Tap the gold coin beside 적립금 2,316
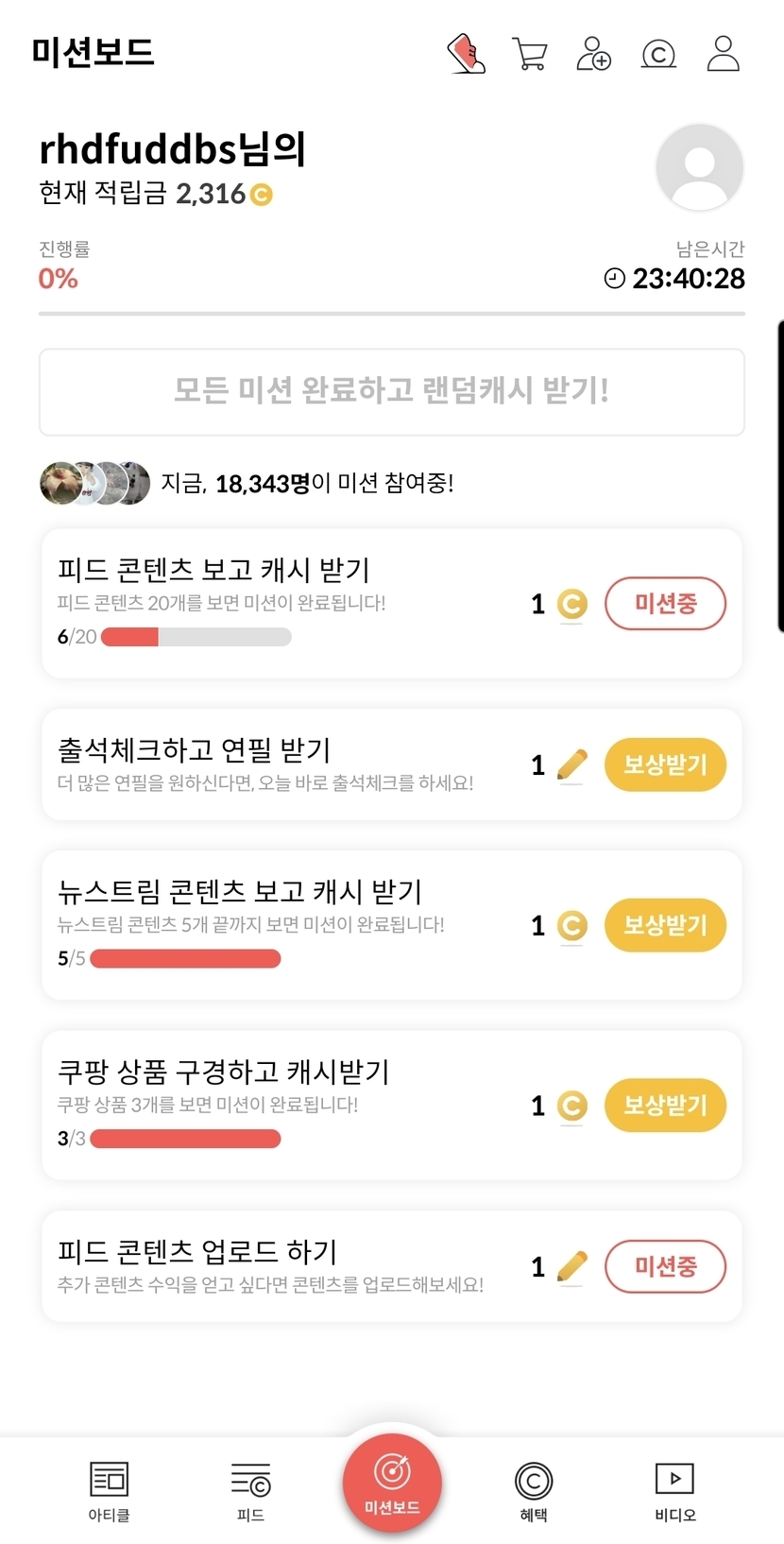784x1544 pixels. pos(261,195)
